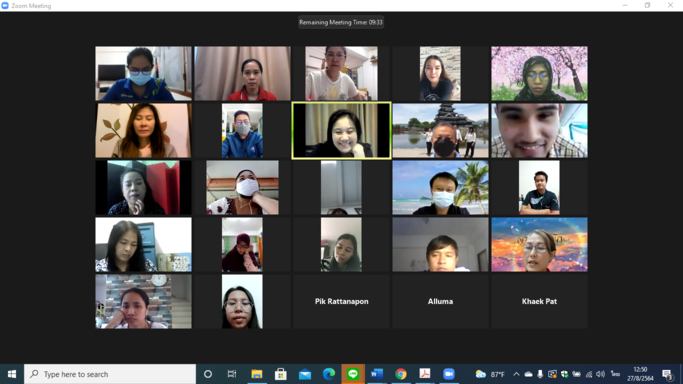The image size is (683, 384).
Task: Open the Mail app icon
Action: 305,374
